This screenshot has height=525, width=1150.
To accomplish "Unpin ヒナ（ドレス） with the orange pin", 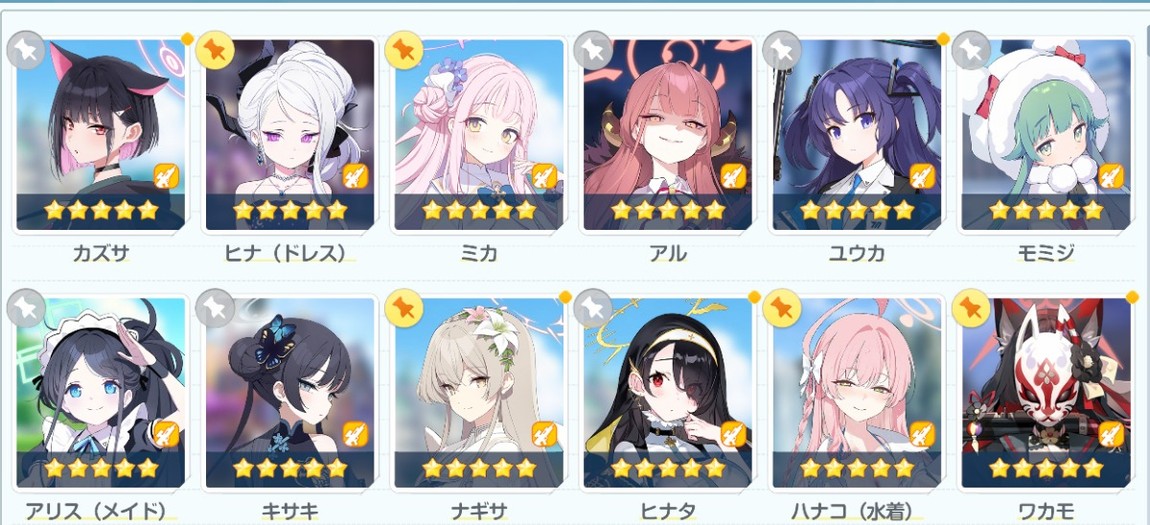I will coord(215,50).
